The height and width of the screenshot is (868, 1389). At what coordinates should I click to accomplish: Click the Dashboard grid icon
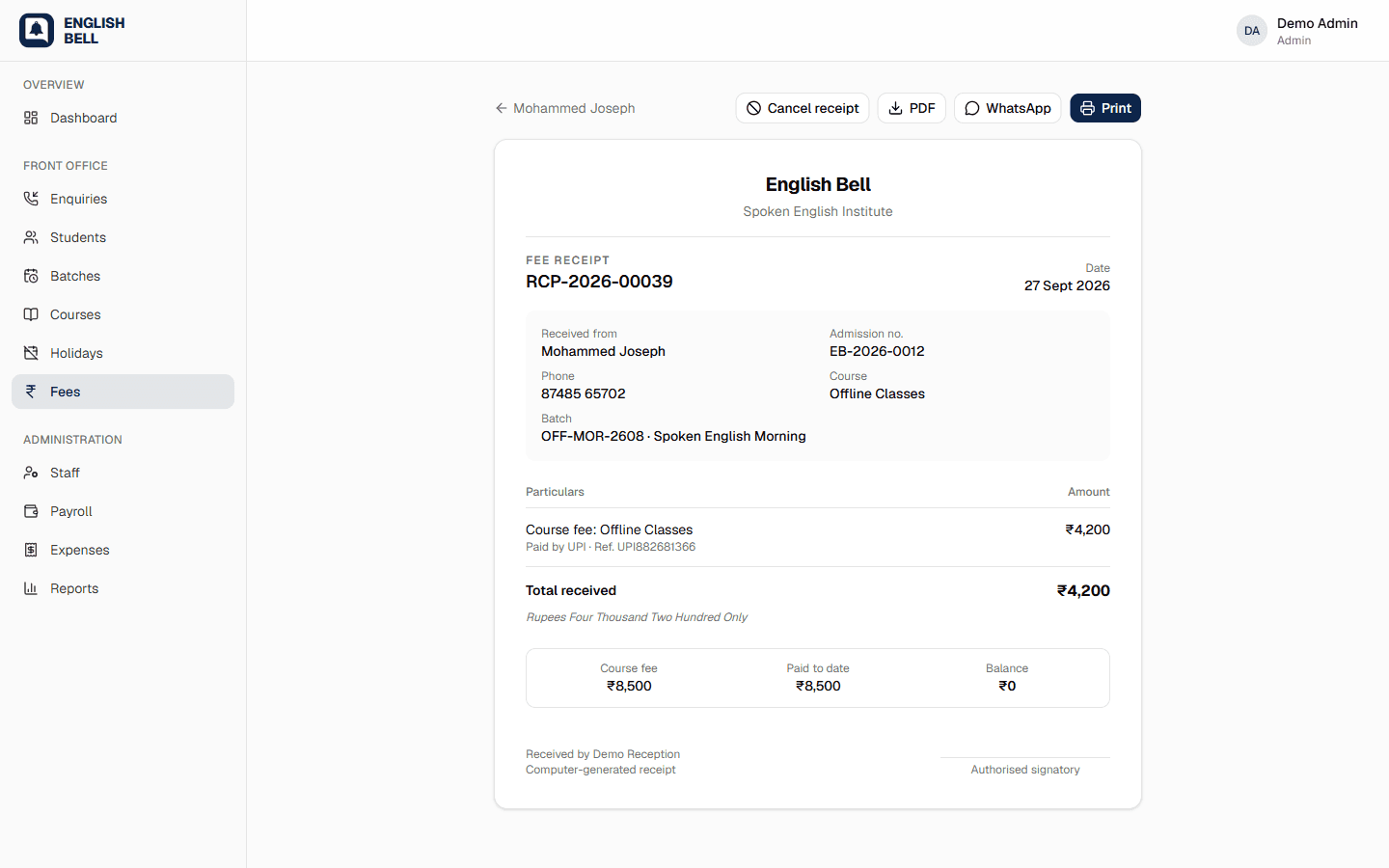coord(31,118)
